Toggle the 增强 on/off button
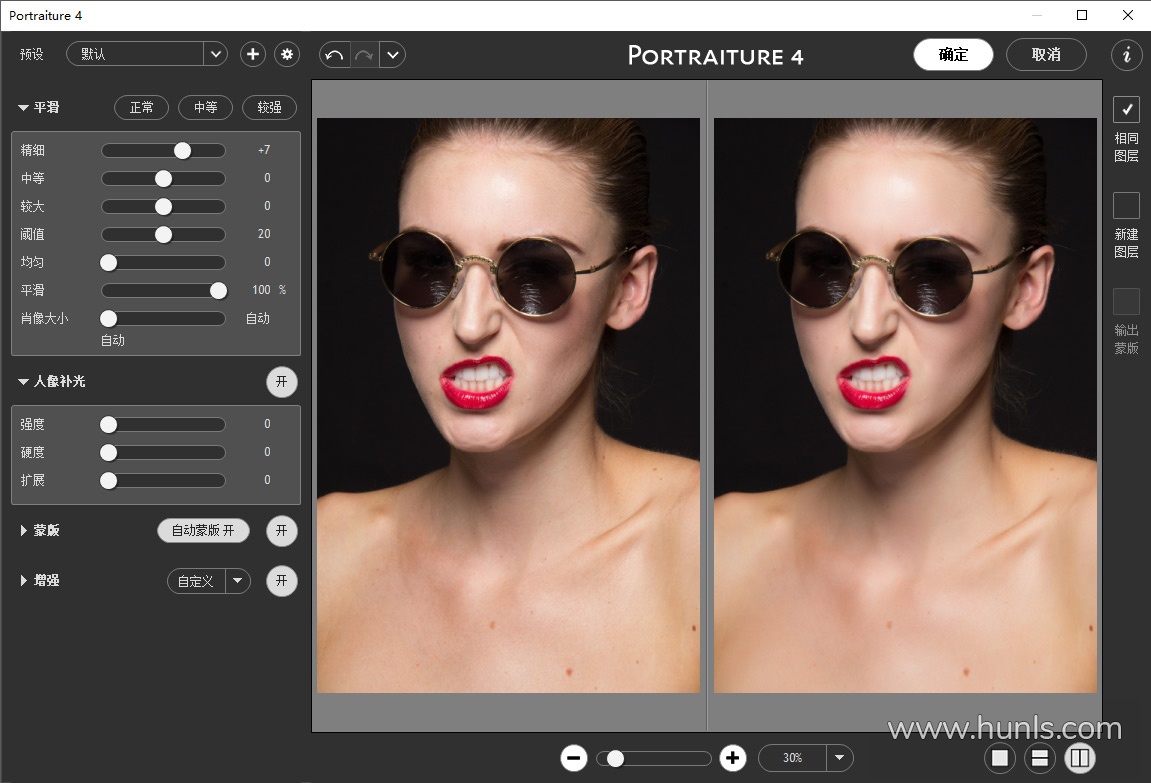 pyautogui.click(x=281, y=580)
